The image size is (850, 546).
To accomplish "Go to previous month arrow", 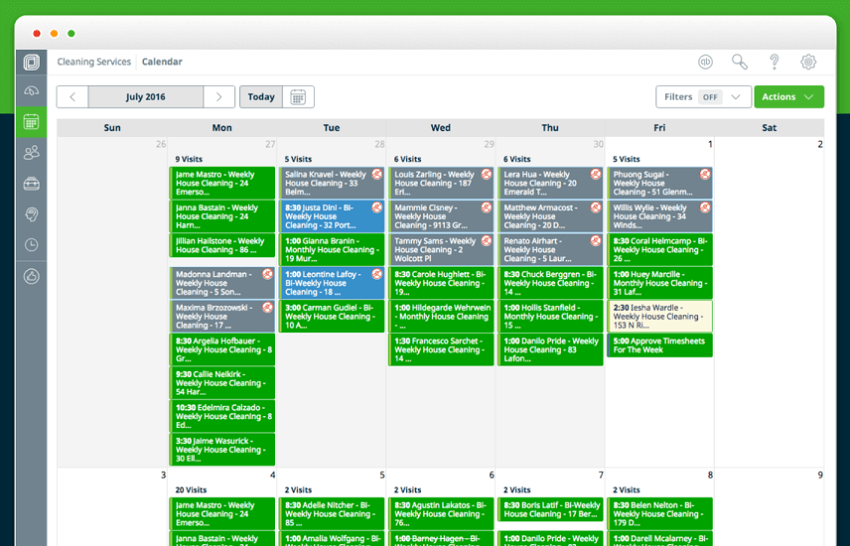I will tap(72, 97).
